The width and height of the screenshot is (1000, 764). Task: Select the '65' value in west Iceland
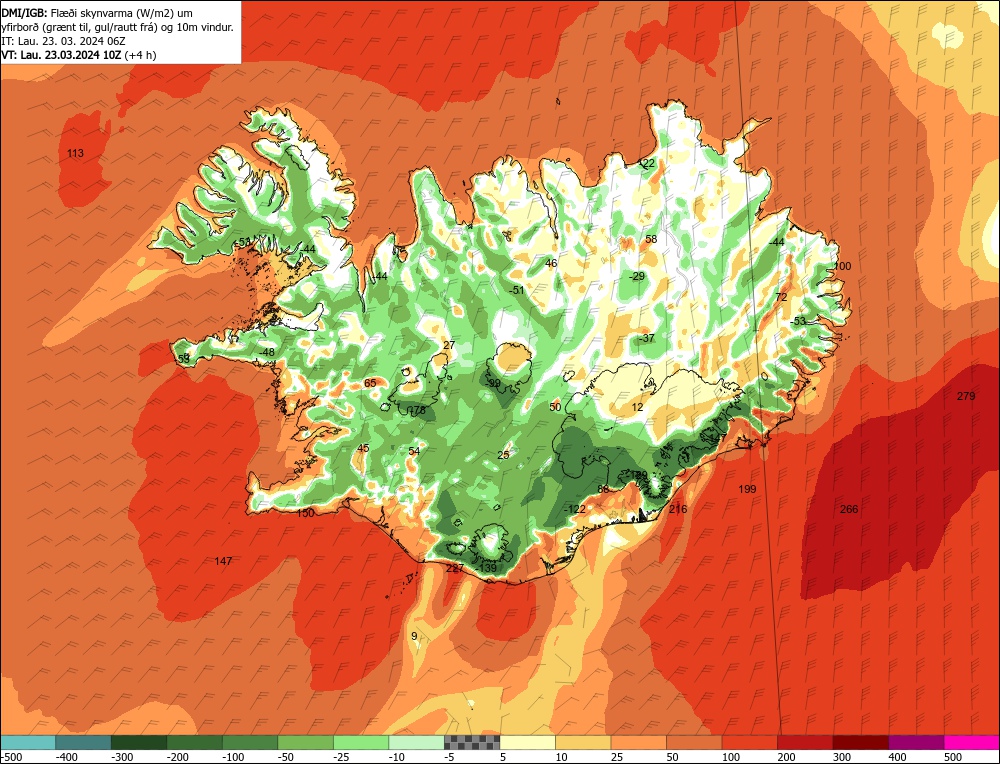pos(371,383)
